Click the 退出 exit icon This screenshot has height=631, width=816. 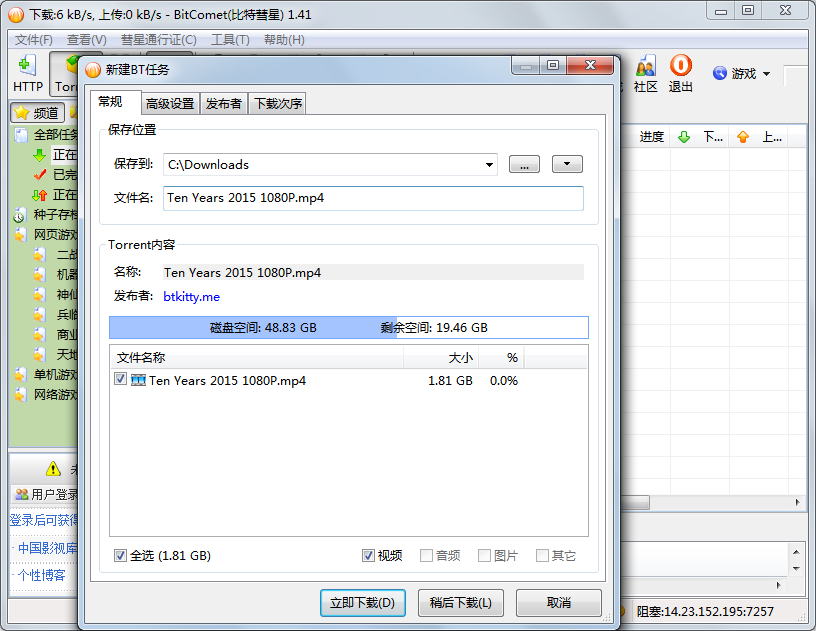point(681,73)
